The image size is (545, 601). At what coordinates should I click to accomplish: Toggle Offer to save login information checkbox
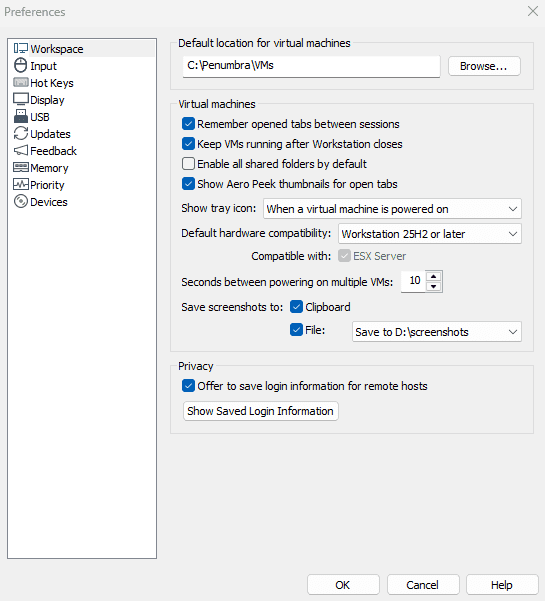click(x=188, y=386)
